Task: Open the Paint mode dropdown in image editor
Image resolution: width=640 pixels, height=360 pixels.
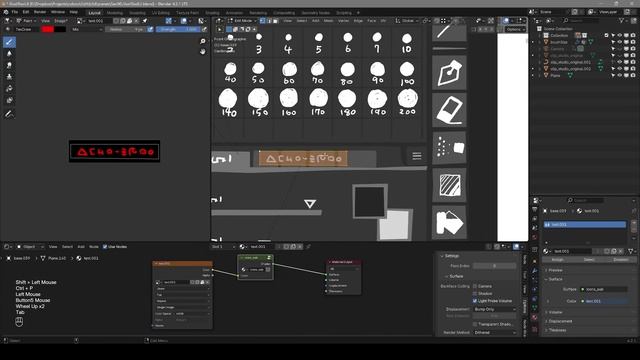Action: pos(27,20)
